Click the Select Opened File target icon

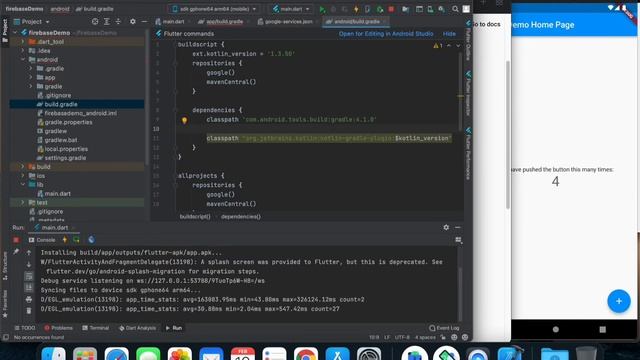click(95, 21)
